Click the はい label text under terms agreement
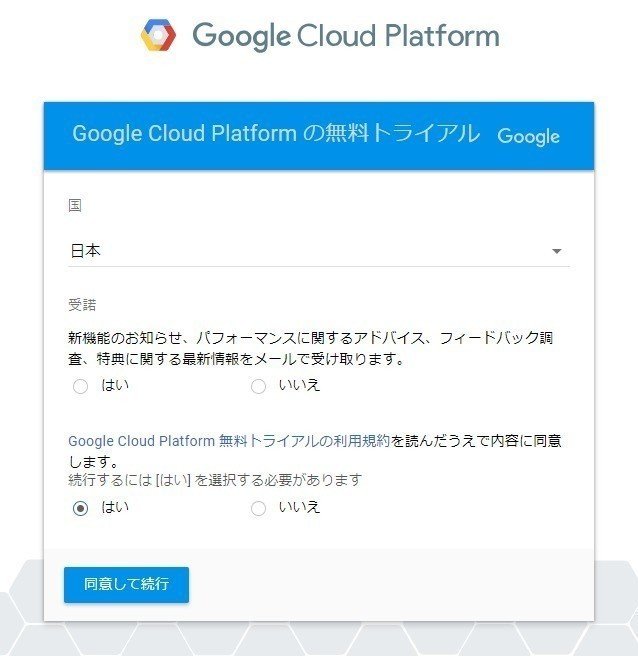638x656 pixels. (115, 507)
